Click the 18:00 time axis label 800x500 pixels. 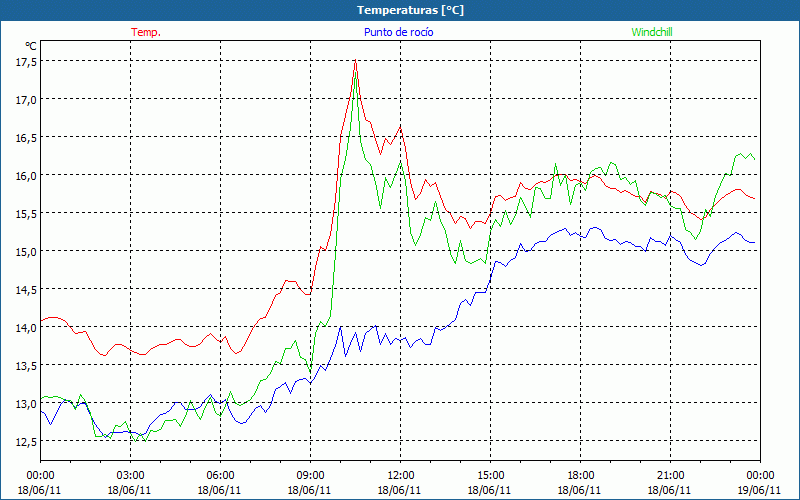[580, 476]
